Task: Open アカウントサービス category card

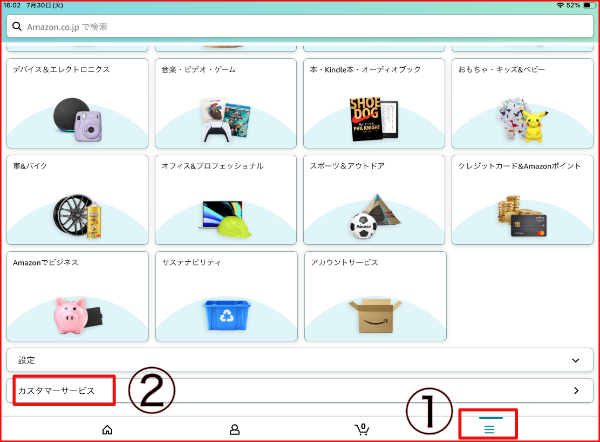Action: (x=375, y=296)
